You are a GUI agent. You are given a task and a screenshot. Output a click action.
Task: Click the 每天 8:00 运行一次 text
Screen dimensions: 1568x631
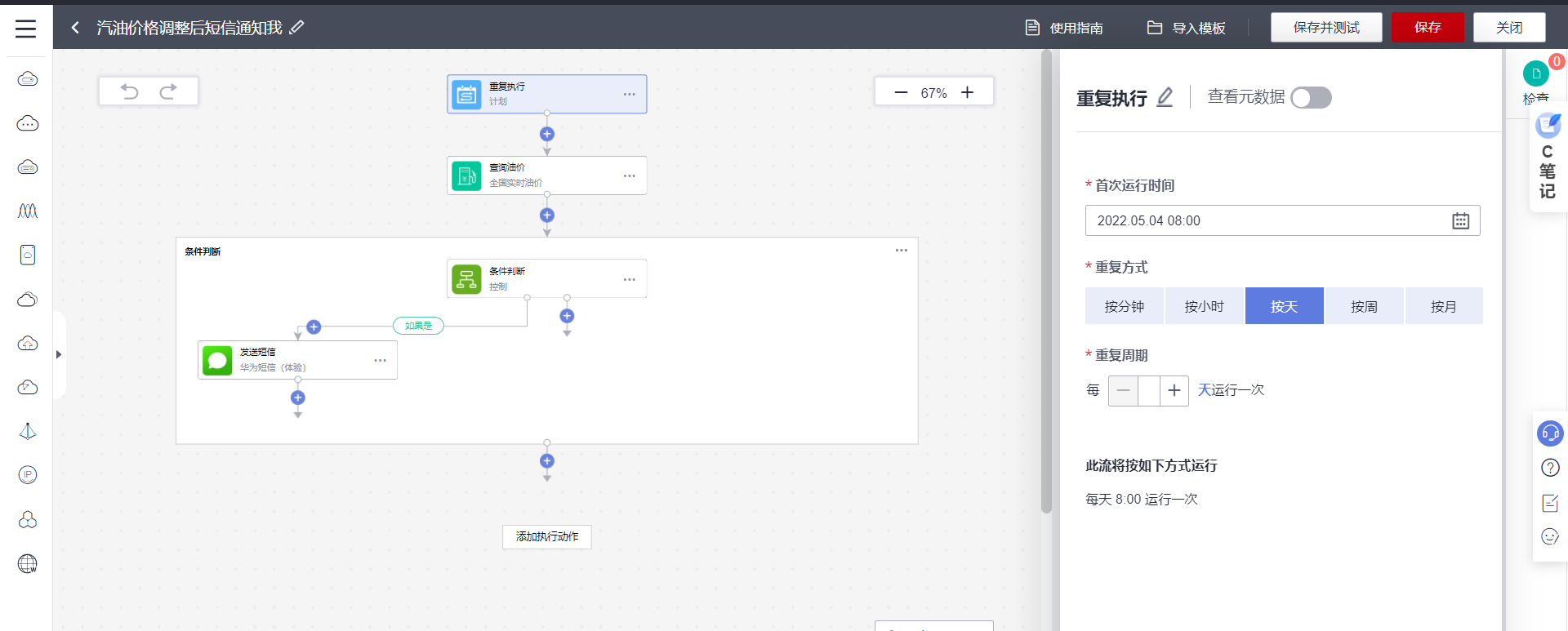coord(1142,499)
